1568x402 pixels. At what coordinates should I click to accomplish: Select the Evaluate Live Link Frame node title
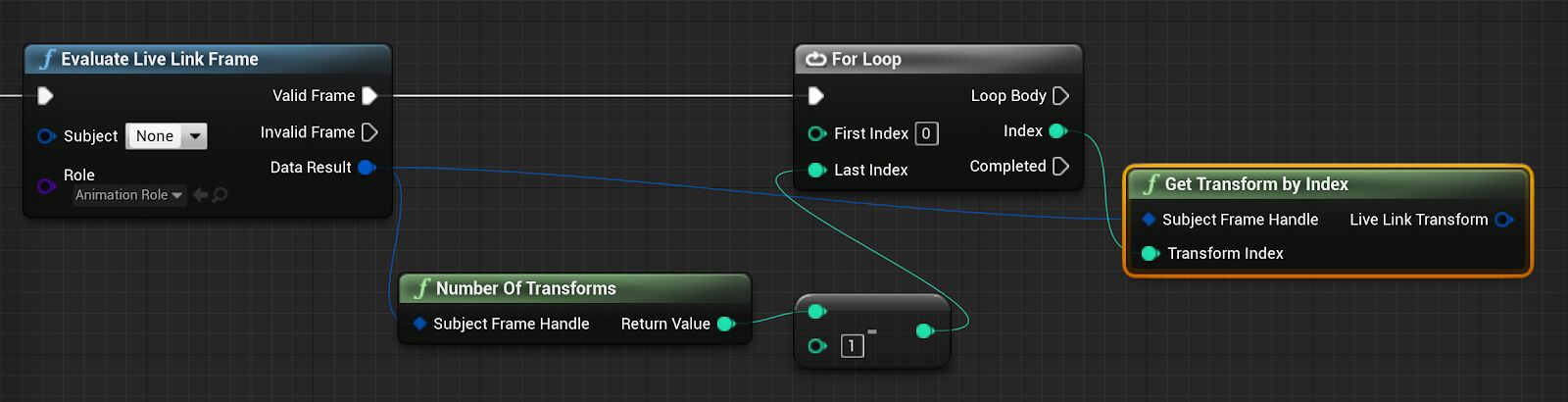[160, 59]
